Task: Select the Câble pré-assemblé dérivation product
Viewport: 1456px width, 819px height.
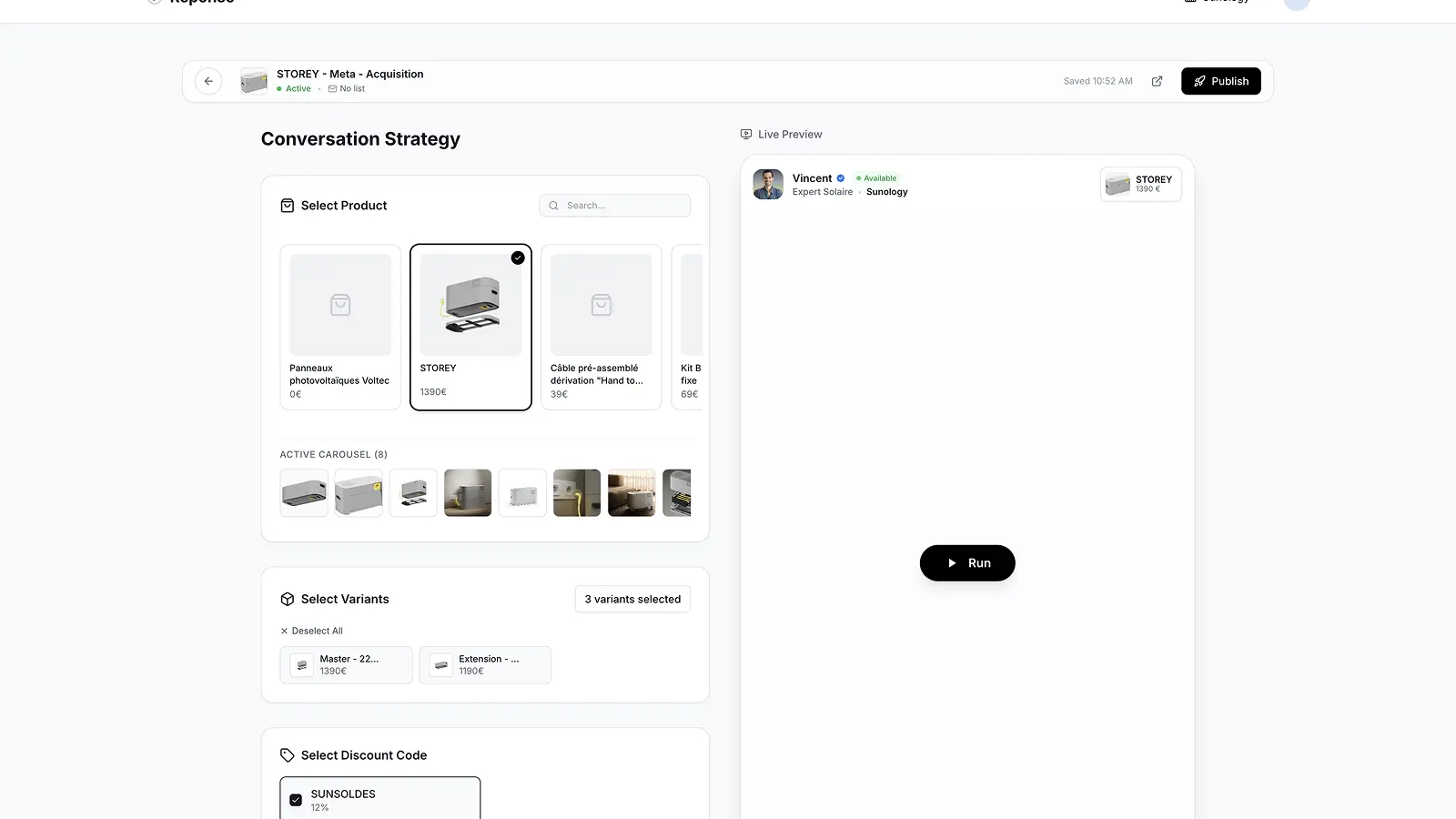Action: [x=602, y=327]
